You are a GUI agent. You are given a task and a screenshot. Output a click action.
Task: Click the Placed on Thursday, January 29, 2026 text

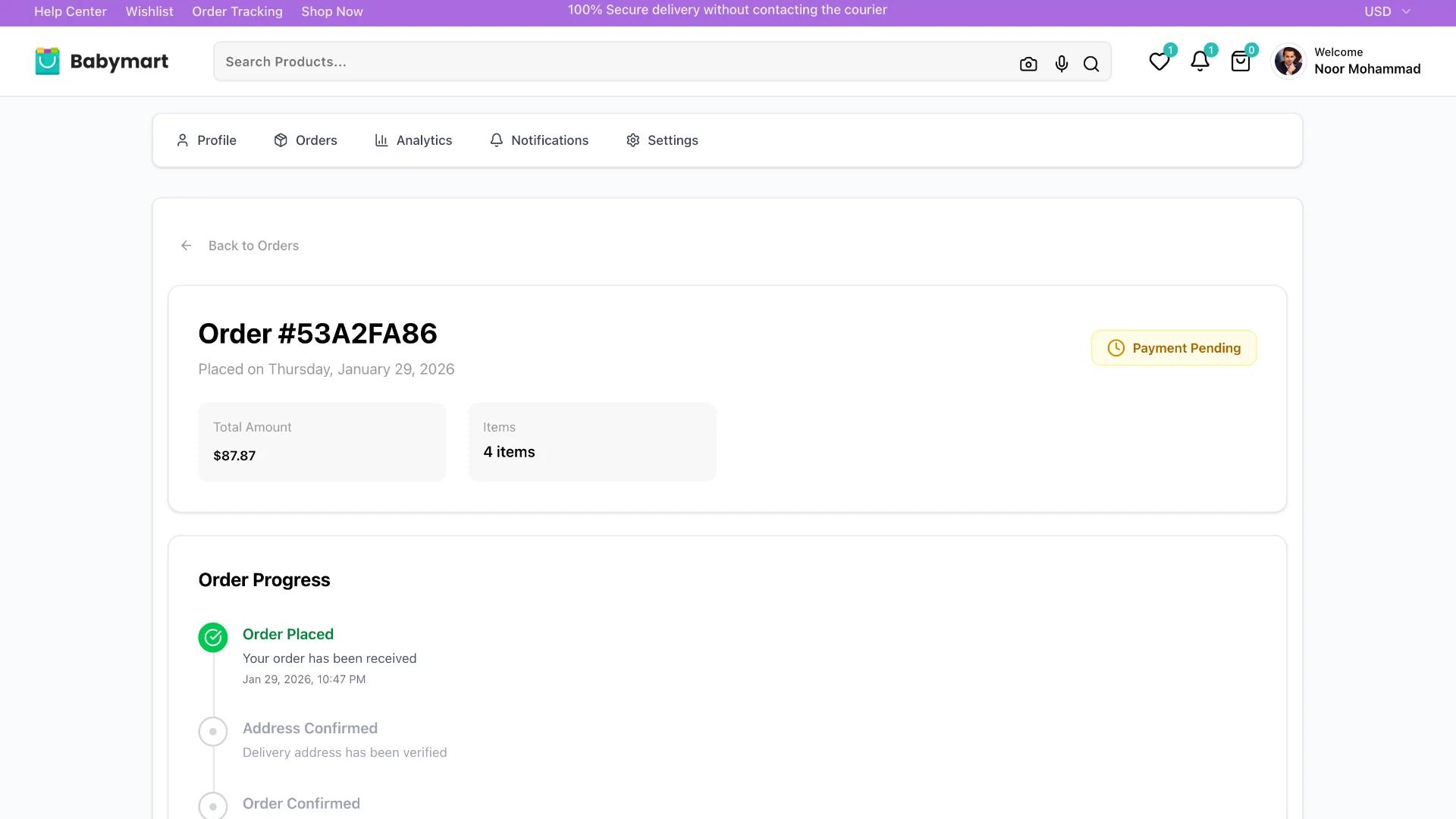tap(326, 369)
